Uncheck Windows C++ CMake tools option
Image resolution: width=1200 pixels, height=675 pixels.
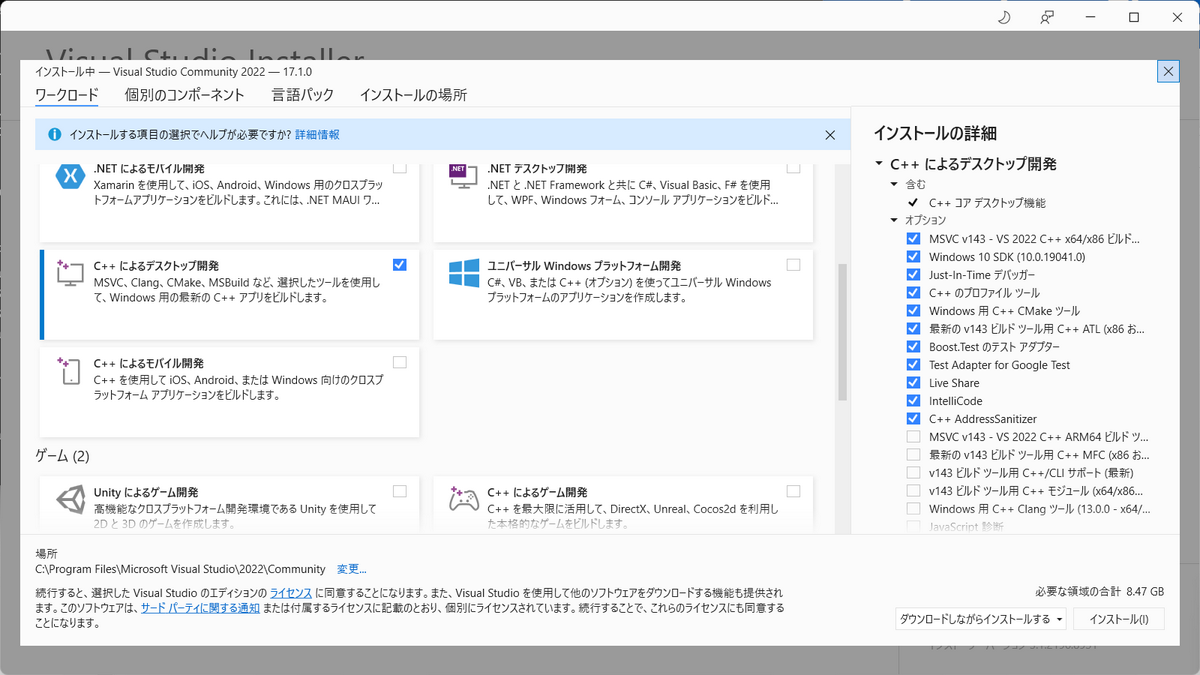pos(913,311)
